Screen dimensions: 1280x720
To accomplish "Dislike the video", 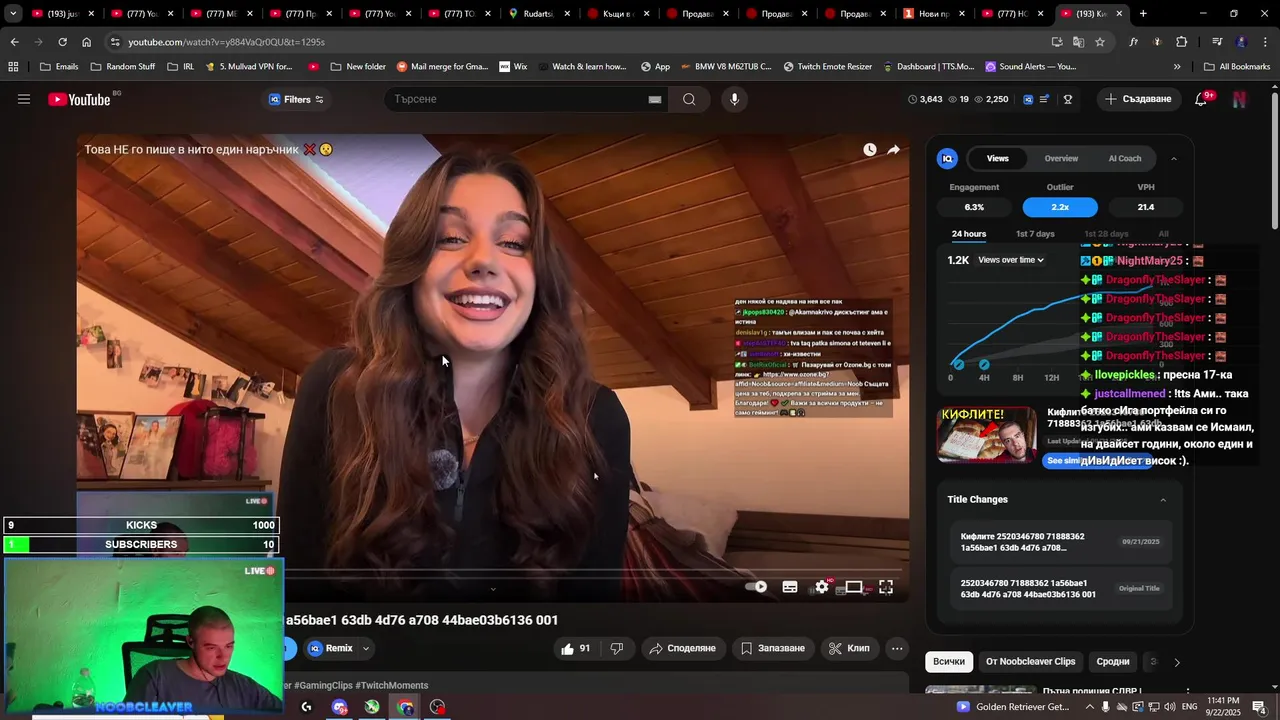I will [x=617, y=648].
